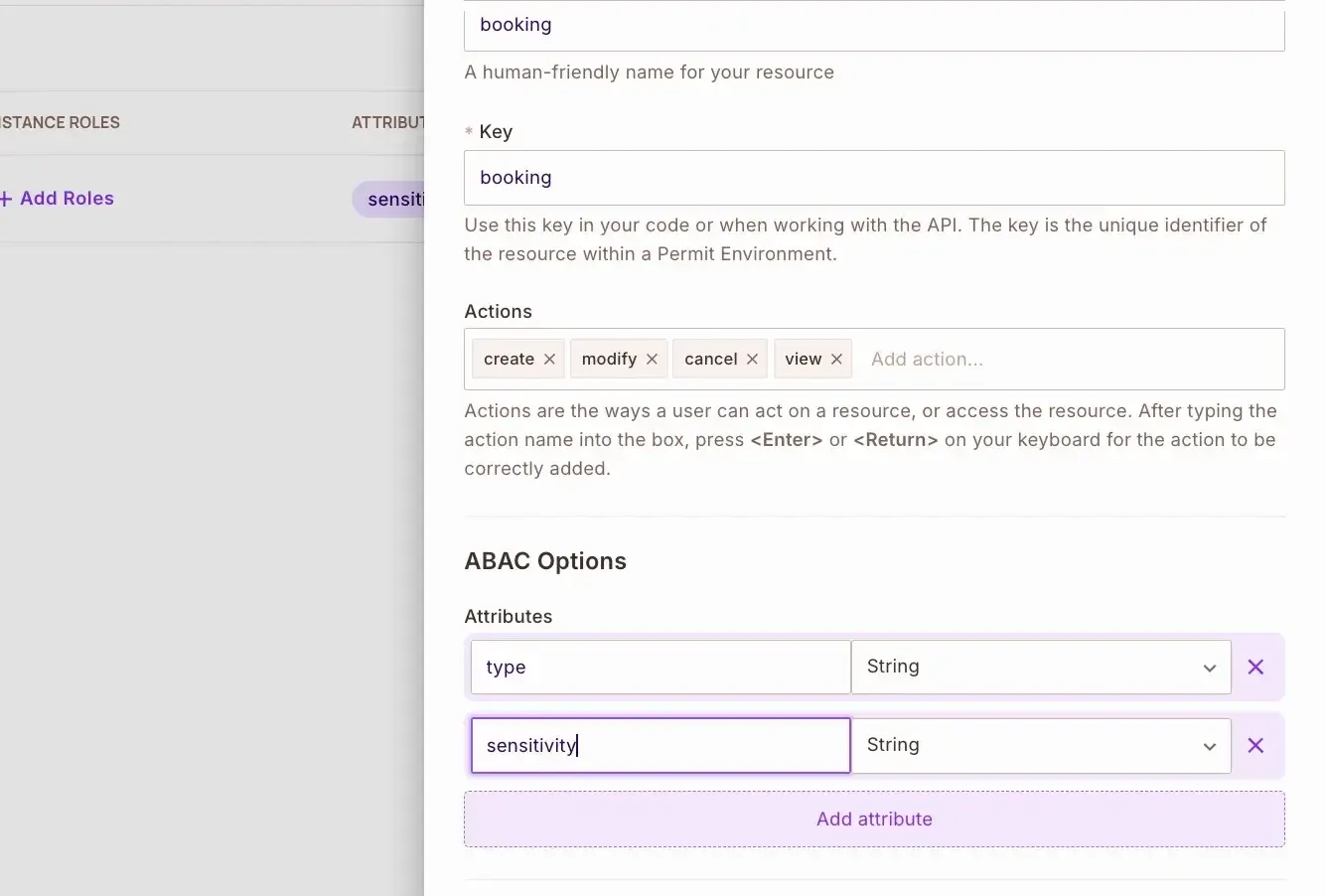Edit the type attribute name field

[x=661, y=667]
